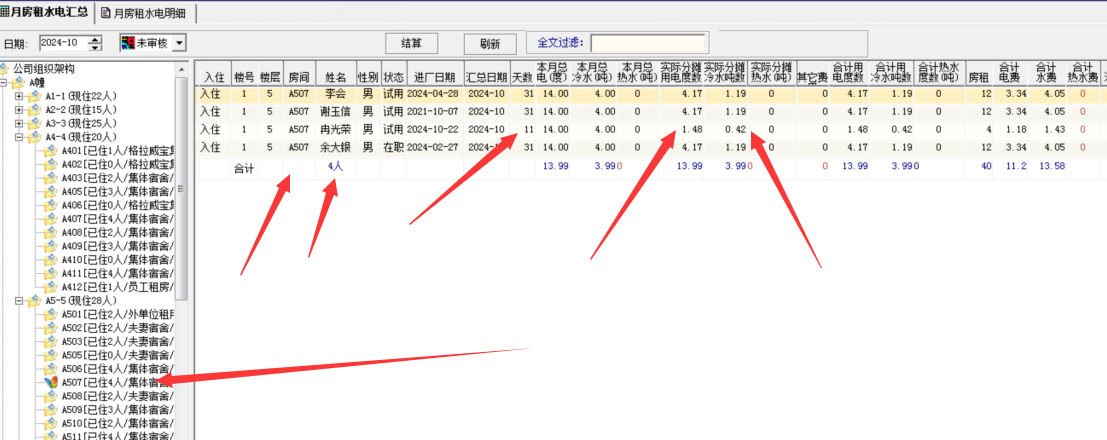Switch to the 月房租水电明细 tab
1107x440 pixels.
(x=150, y=14)
